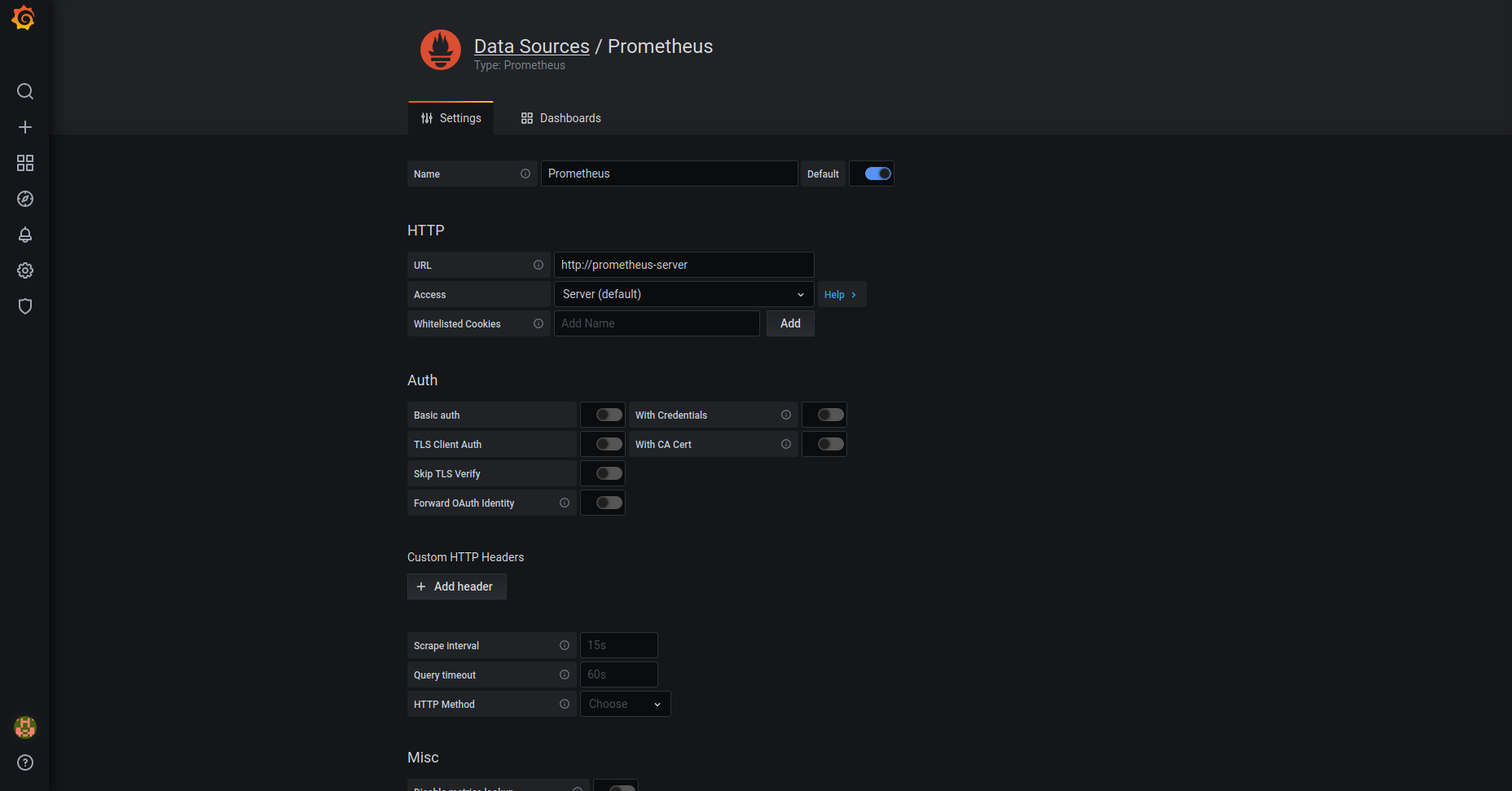Click the info icon beside Scrape interval
Viewport: 1512px width, 791px height.
[x=565, y=645]
